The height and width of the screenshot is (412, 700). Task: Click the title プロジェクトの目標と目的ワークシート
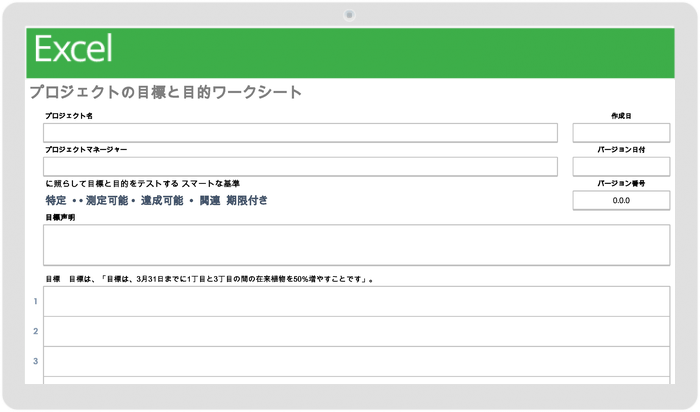(166, 92)
